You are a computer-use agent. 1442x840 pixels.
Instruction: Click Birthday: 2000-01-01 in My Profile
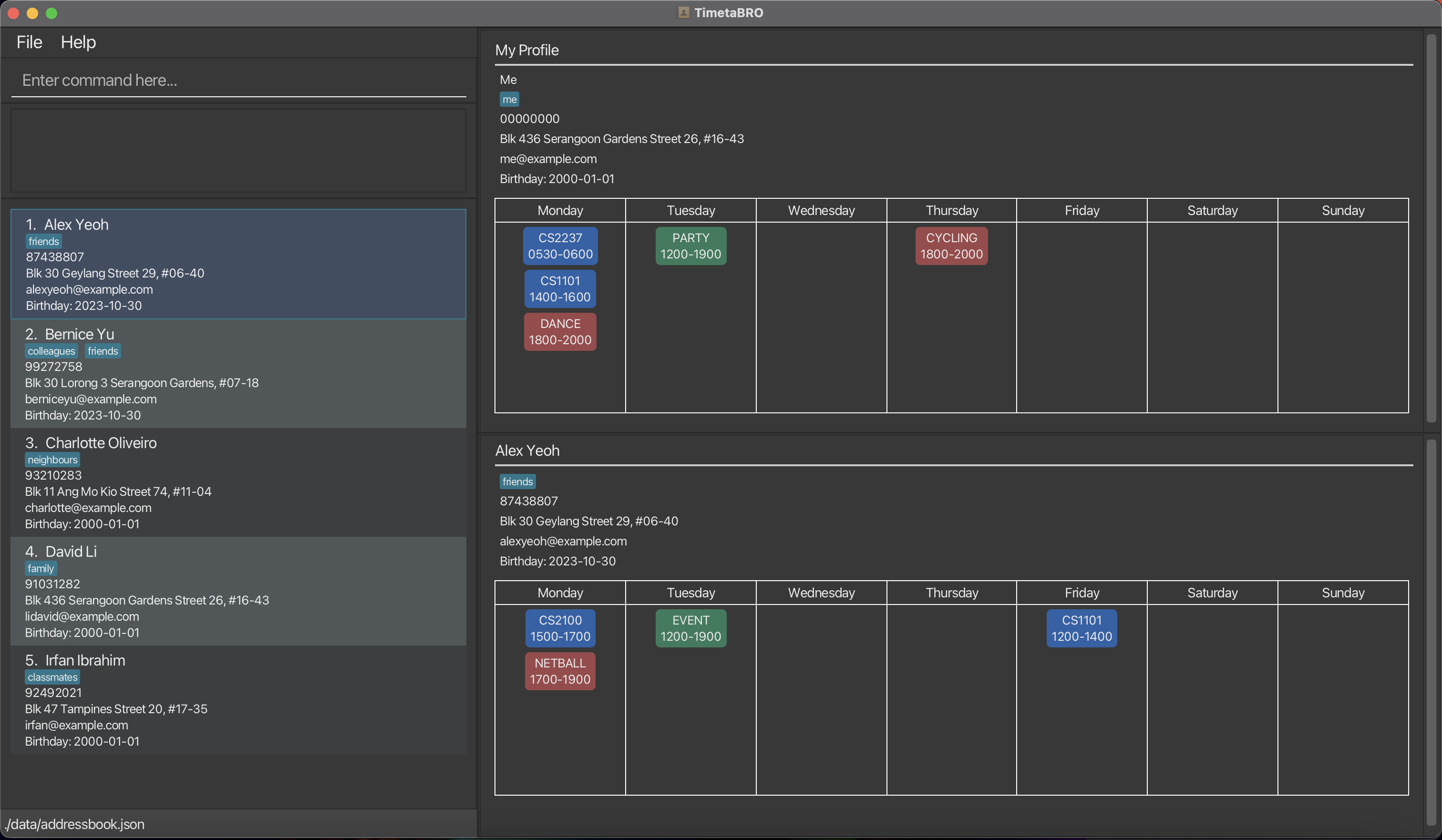tap(557, 179)
